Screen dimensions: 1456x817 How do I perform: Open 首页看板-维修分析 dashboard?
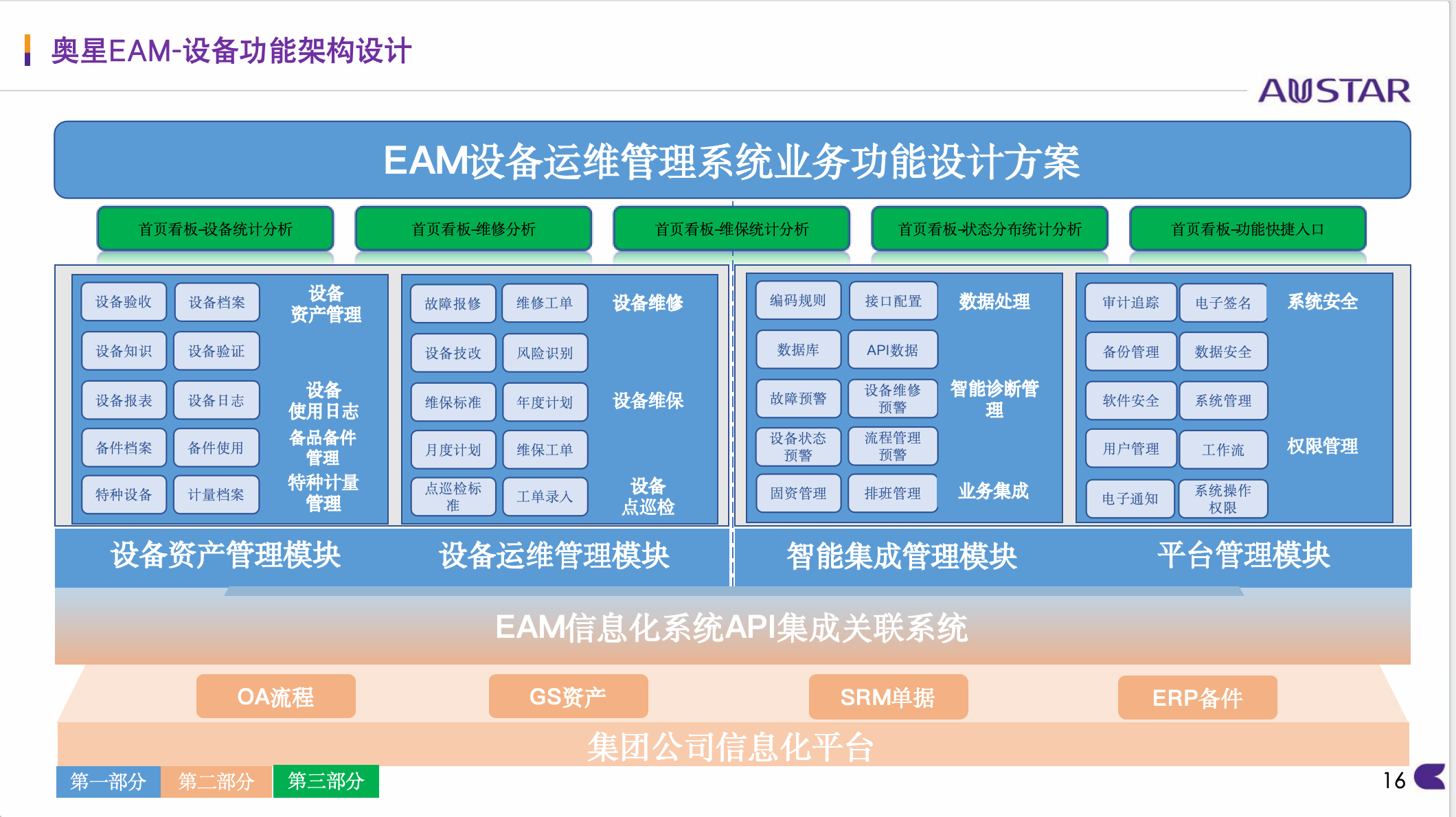coord(473,229)
